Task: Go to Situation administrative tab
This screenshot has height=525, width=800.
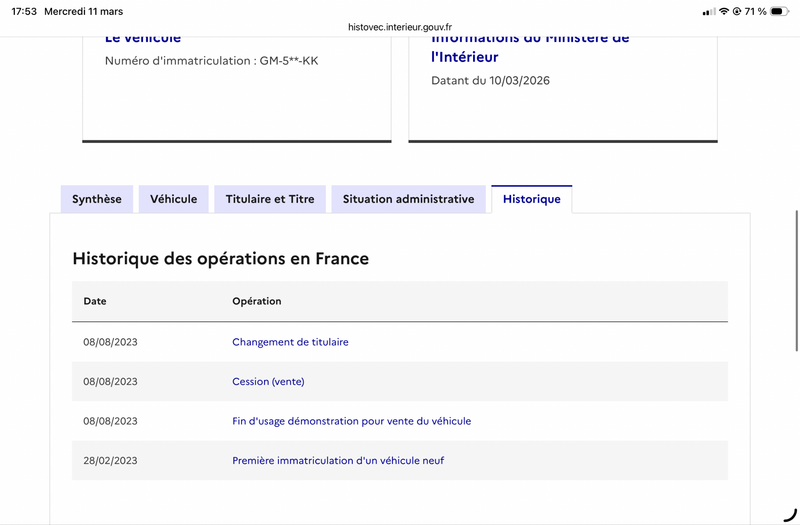Action: pos(409,199)
